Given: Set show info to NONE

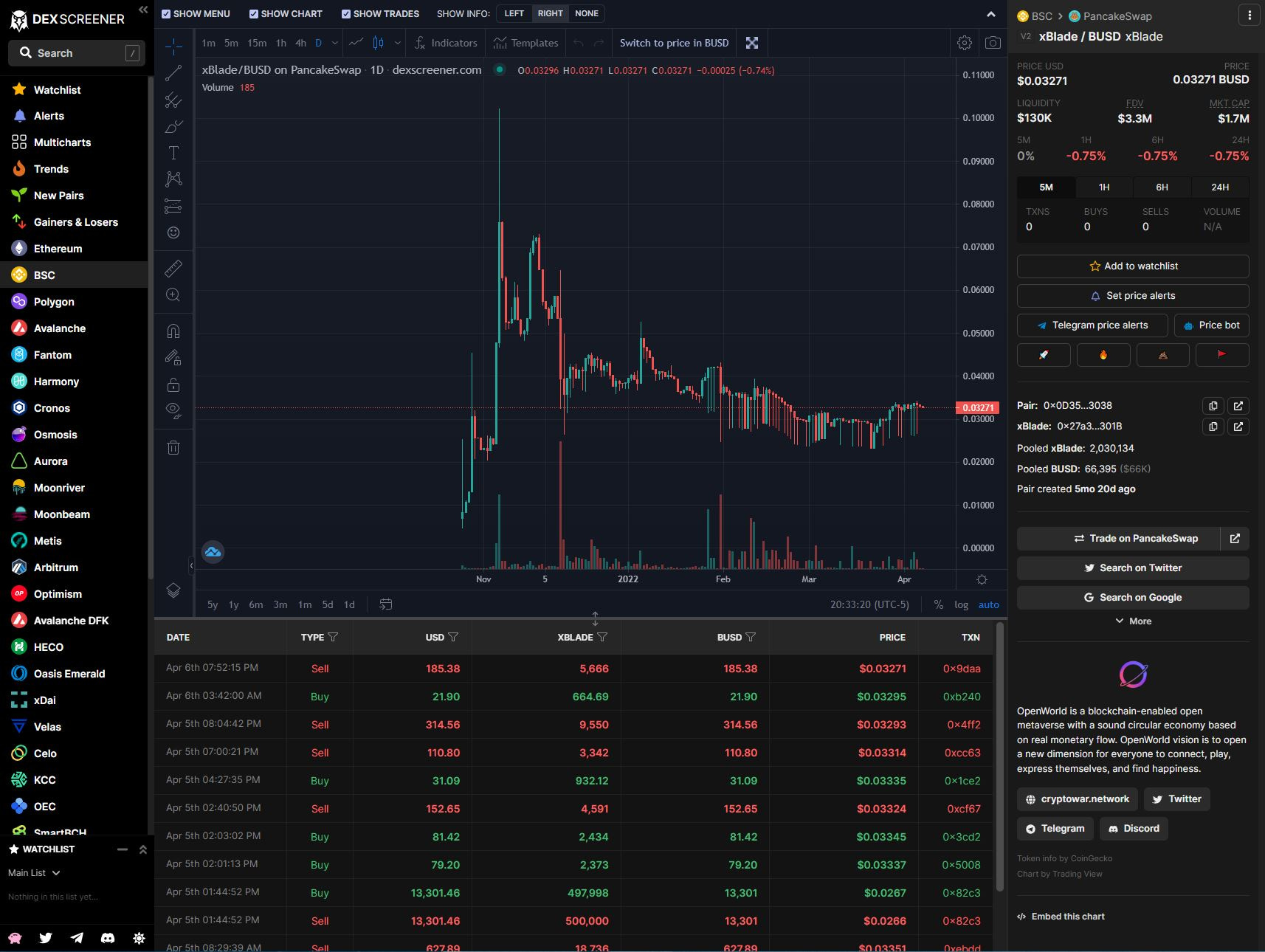Looking at the screenshot, I should pos(587,13).
